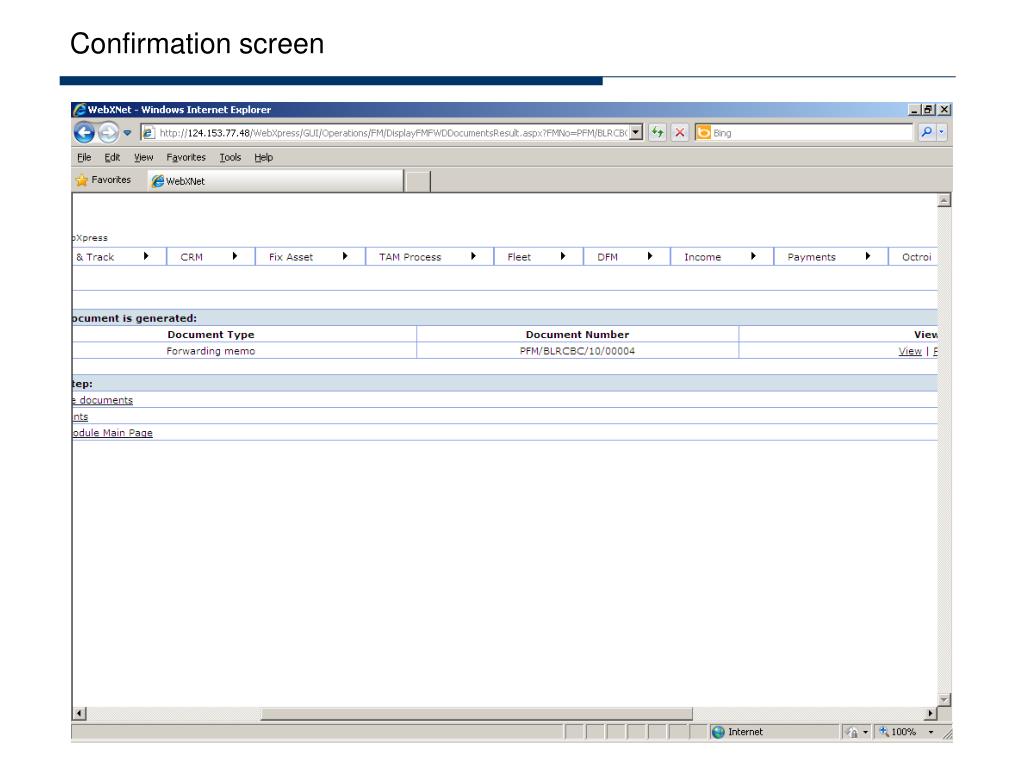Open the Help menu

264,157
